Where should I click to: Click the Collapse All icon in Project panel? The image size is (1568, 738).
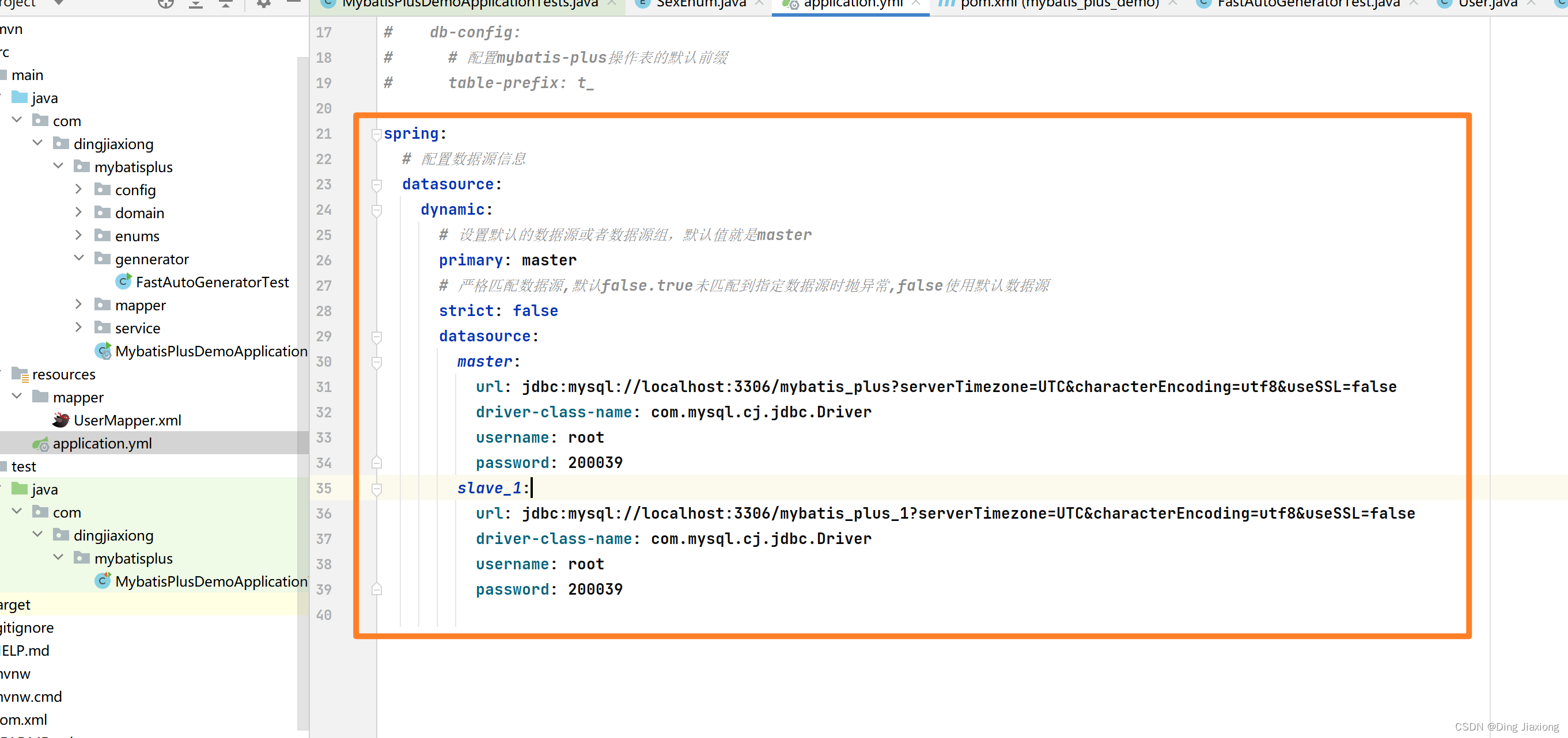225,3
